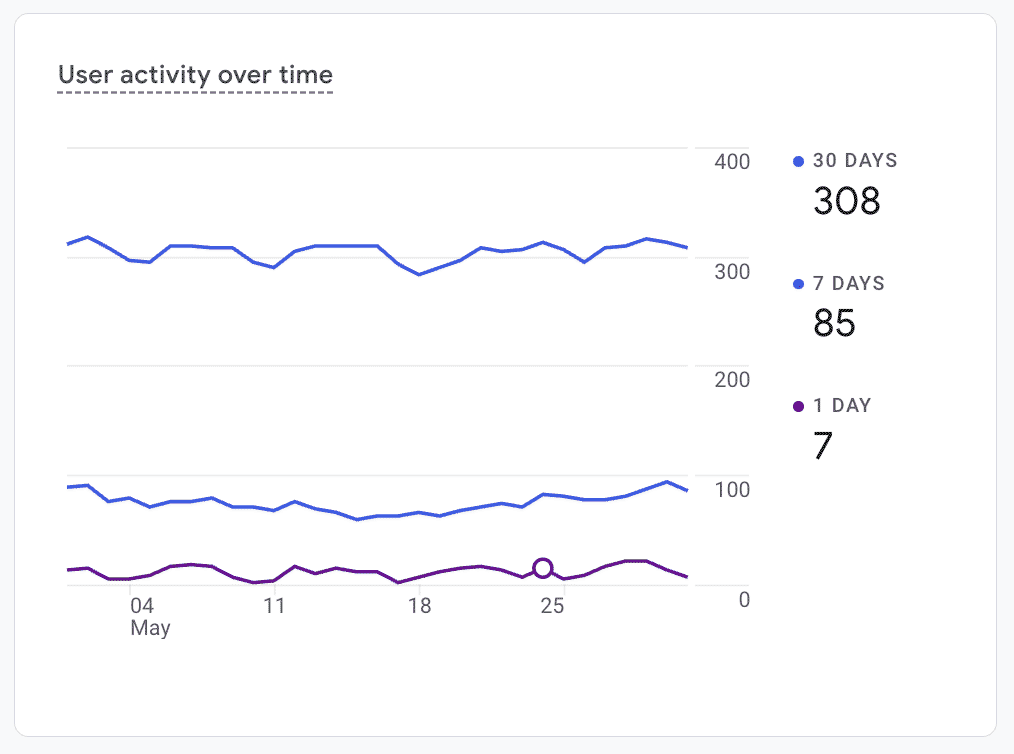
Task: Click the purple 1 DAY legend dot
Action: (x=798, y=406)
